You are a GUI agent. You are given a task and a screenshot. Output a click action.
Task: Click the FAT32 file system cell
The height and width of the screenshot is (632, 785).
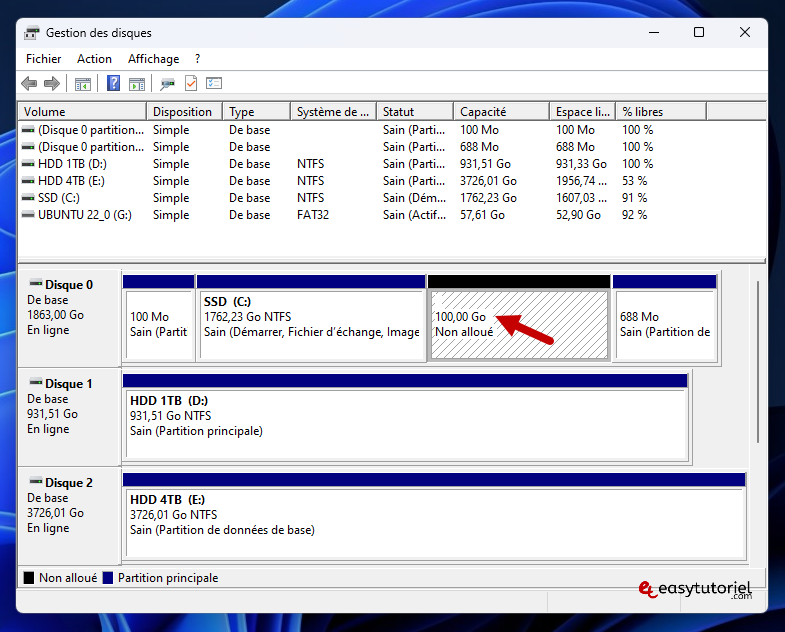coord(313,215)
